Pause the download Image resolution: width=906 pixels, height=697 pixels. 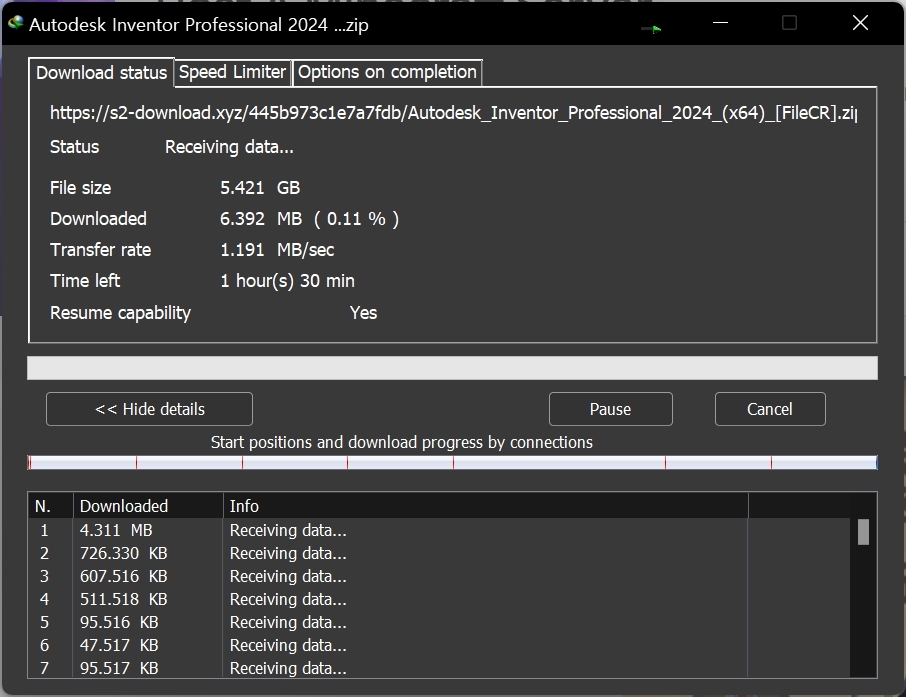pos(610,409)
